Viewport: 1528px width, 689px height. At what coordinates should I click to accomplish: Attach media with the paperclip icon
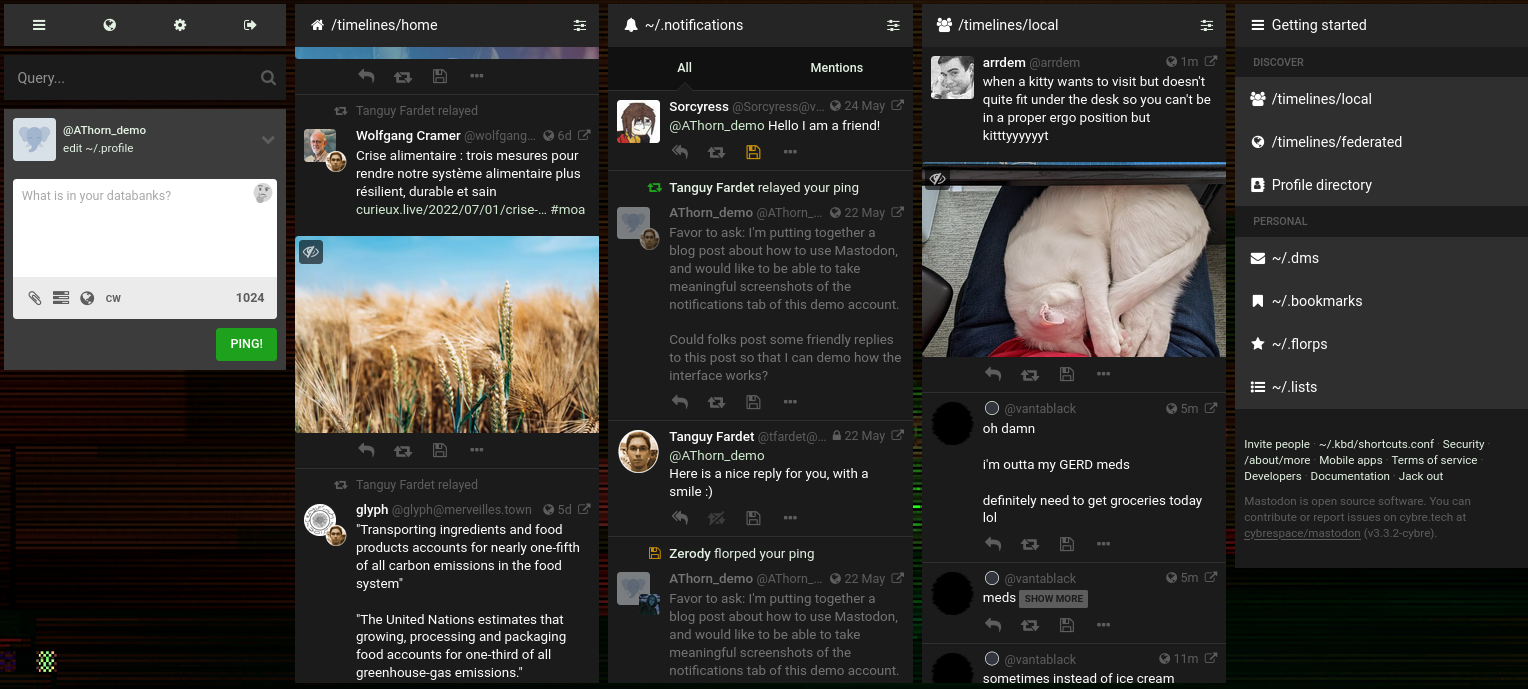click(x=35, y=298)
